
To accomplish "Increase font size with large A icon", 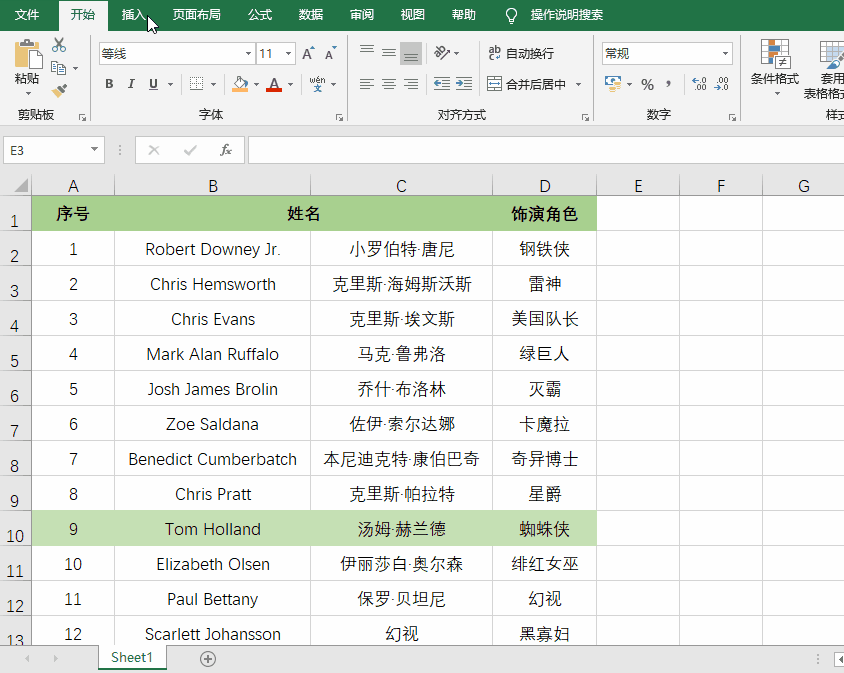I will 308,53.
